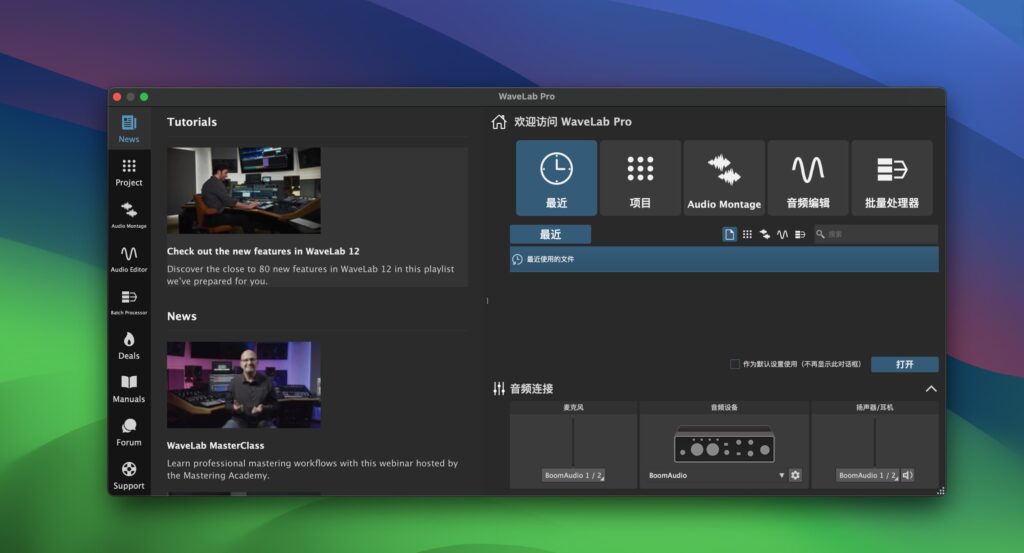
Task: Click the 音频设备 column header
Action: point(724,407)
